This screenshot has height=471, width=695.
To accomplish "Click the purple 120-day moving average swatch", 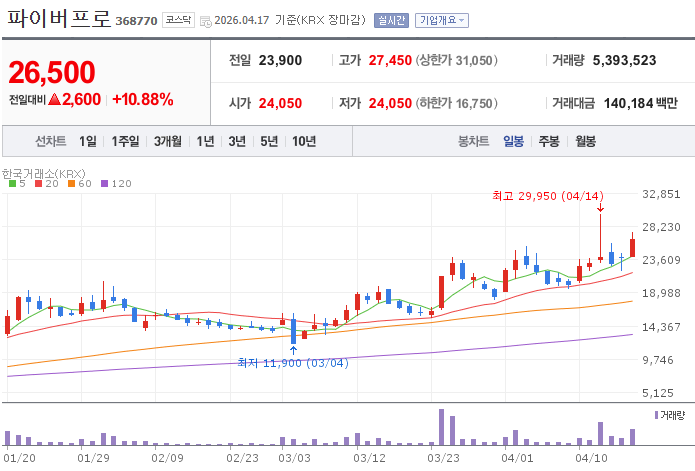I will (x=105, y=183).
